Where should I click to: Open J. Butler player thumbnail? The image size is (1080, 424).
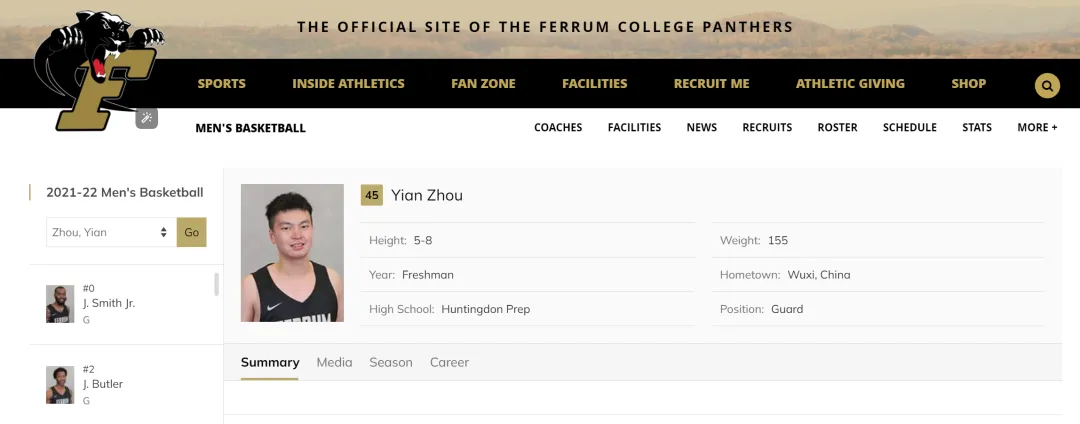60,385
